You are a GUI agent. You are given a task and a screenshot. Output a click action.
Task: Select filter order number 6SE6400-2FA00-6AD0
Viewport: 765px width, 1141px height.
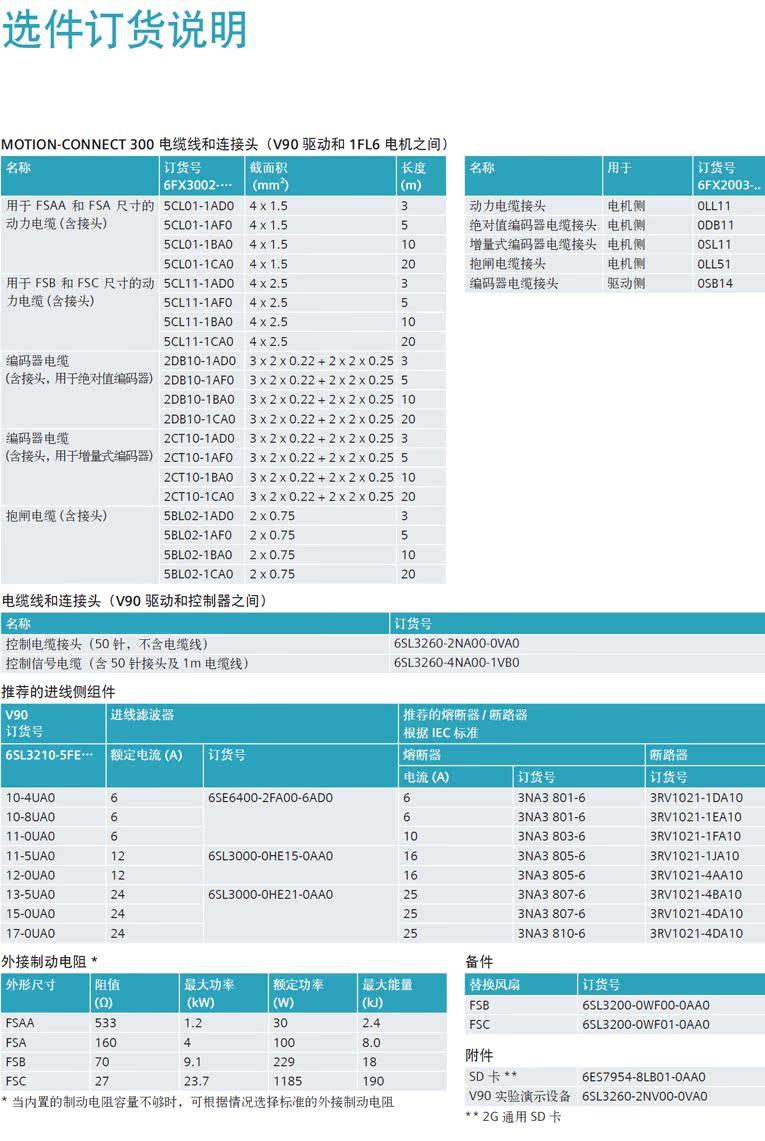pos(271,798)
